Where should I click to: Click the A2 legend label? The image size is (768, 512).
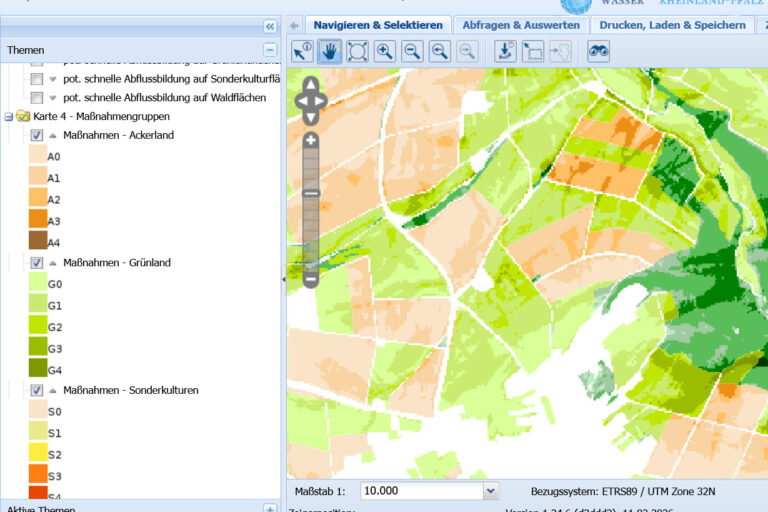coord(54,200)
